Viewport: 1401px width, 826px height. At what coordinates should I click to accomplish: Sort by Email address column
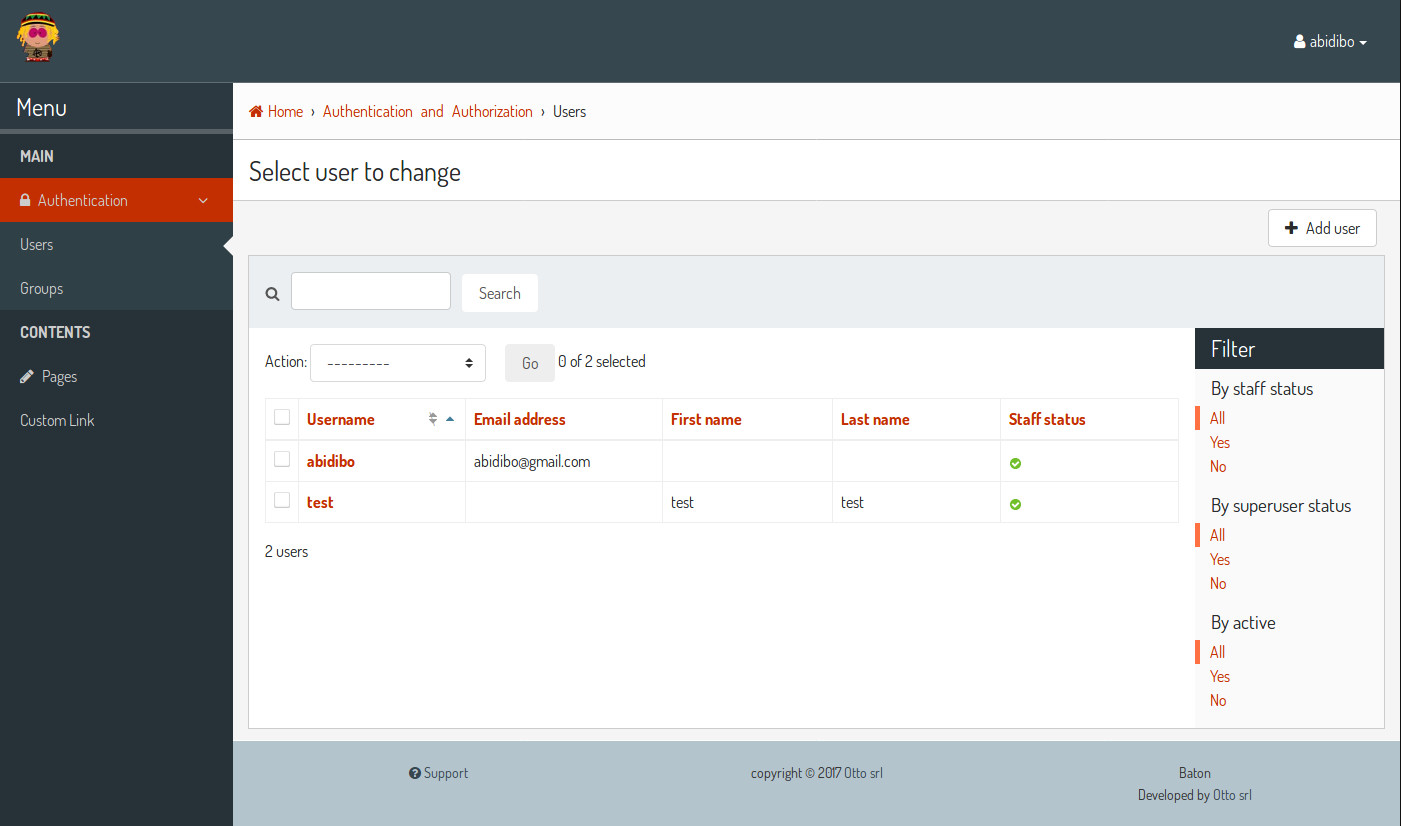tap(520, 419)
